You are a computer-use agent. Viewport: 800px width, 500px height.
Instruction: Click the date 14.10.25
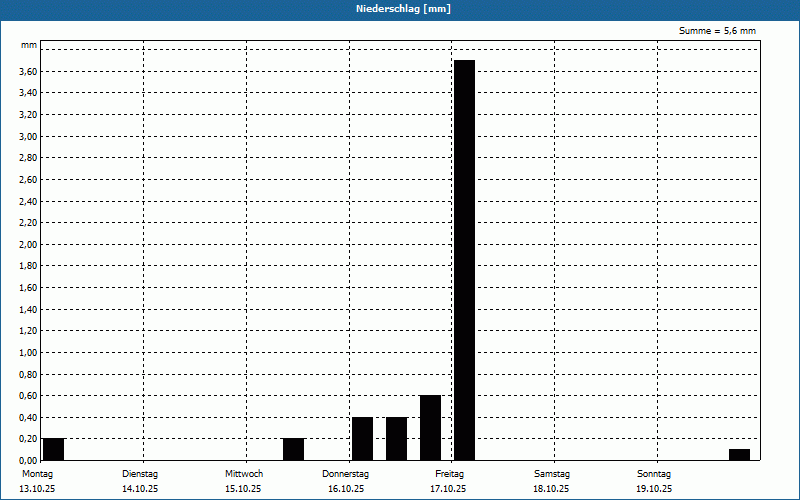140,489
